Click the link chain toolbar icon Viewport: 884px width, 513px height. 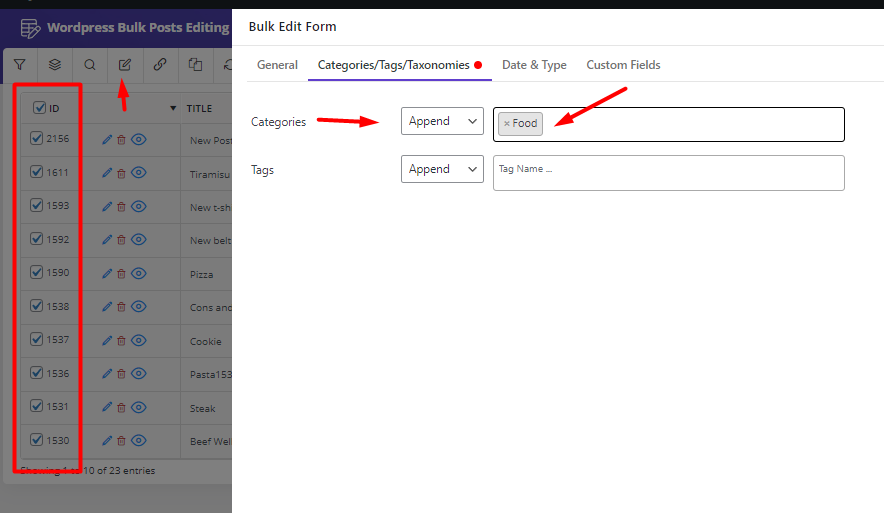click(160, 65)
